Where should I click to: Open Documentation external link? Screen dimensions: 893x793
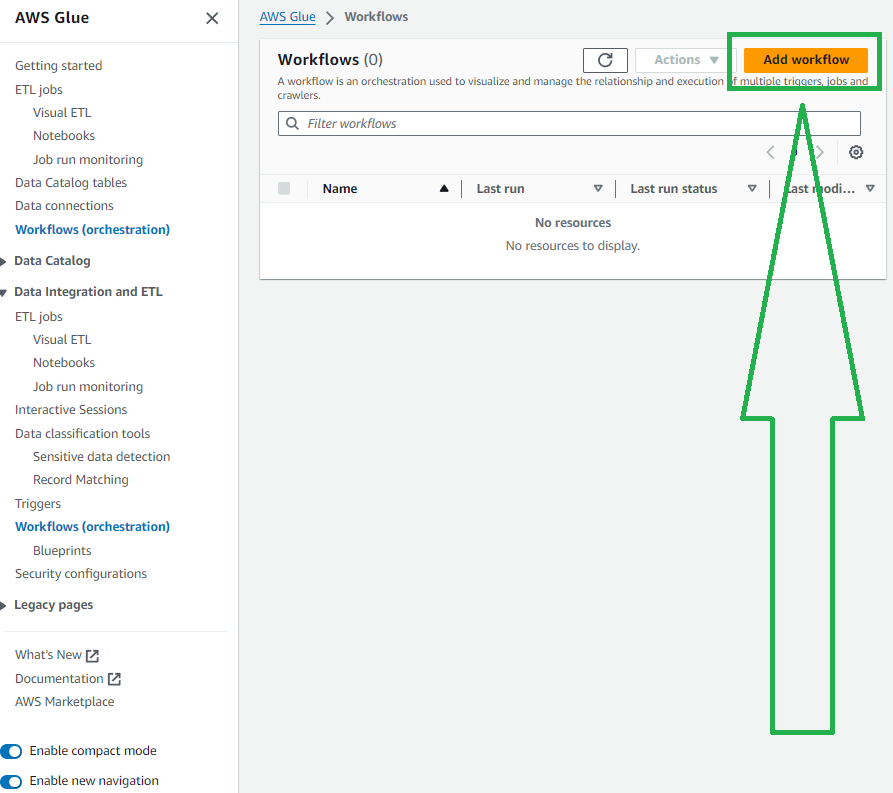pos(68,678)
